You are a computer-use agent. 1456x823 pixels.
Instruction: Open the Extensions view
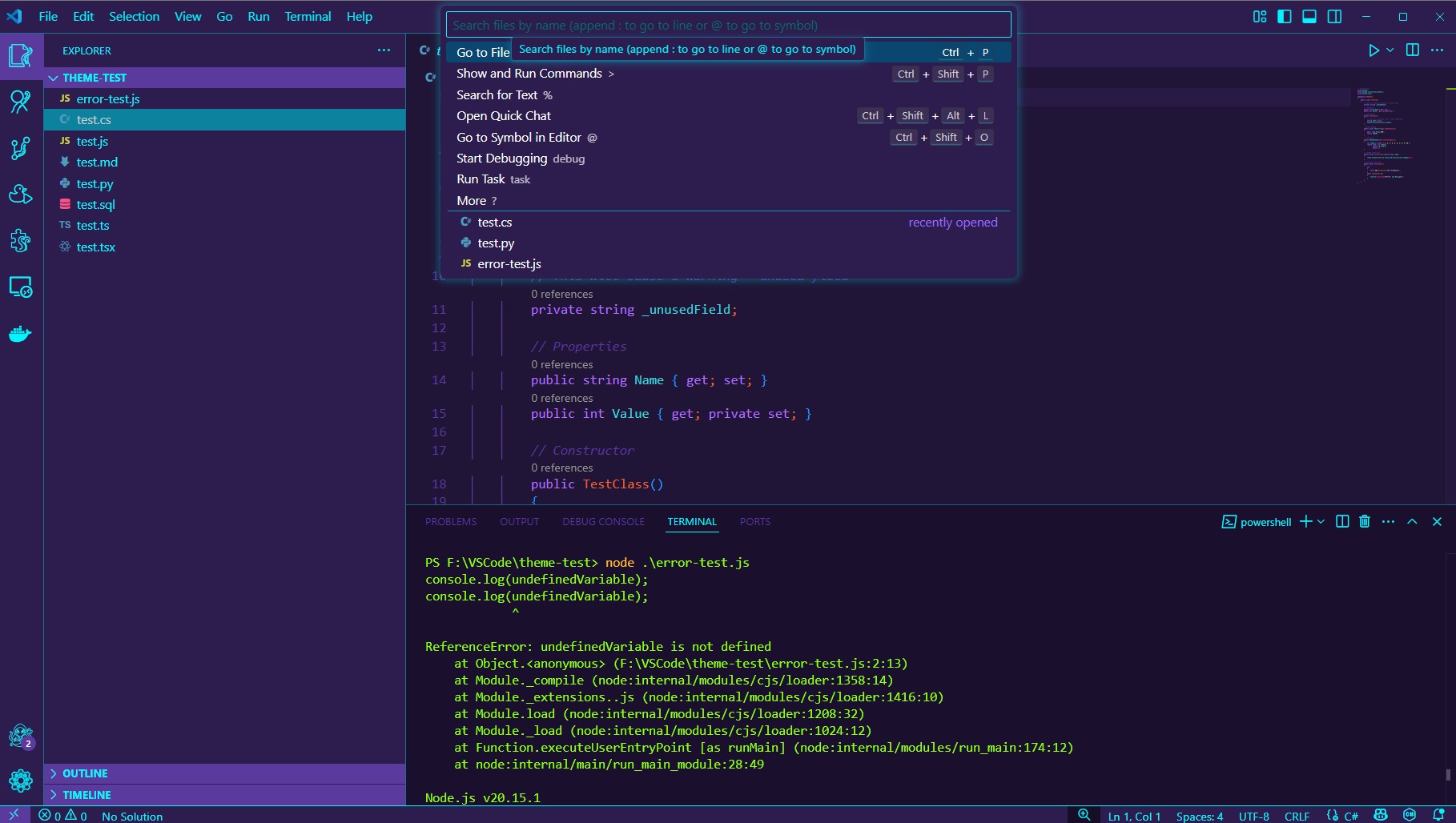[20, 240]
